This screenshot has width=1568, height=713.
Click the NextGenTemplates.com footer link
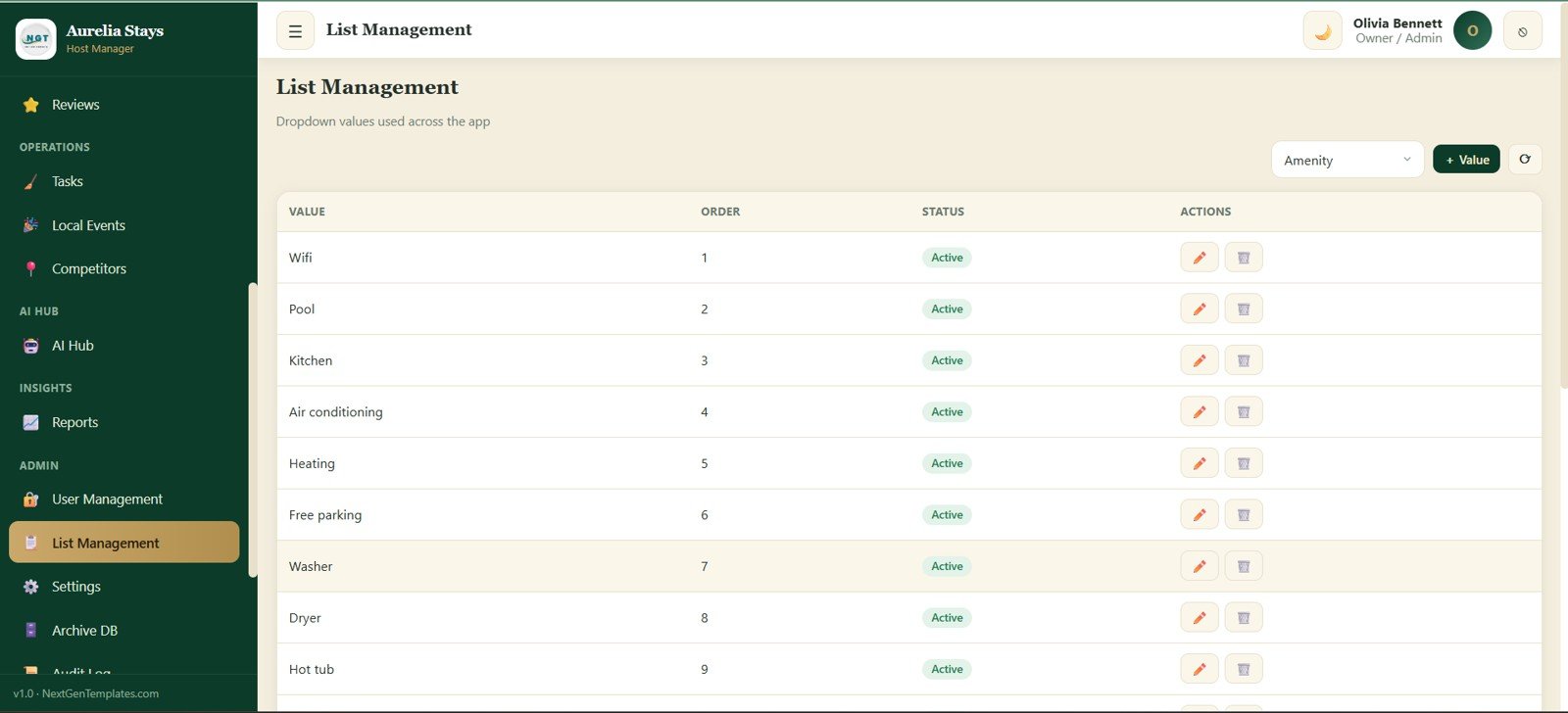pos(100,693)
